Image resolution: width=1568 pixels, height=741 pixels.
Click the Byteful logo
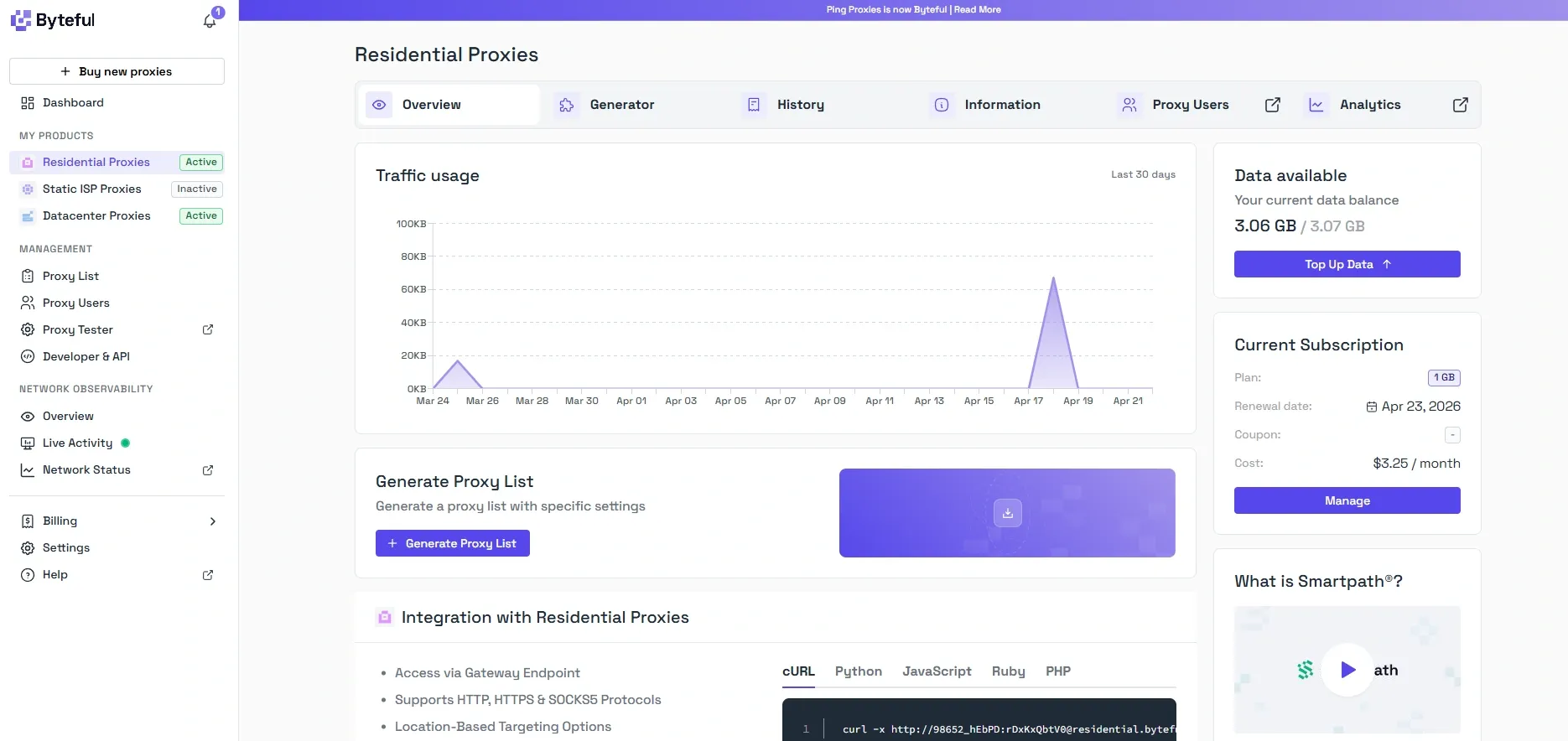pos(53,20)
